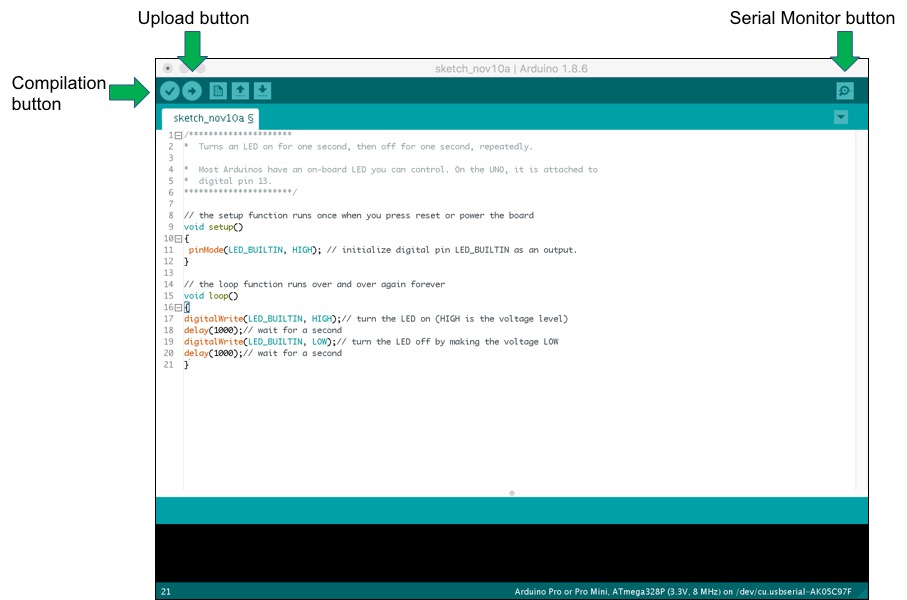Click the line indicator 21 in status bar
Viewport: 907px width, 600px height.
pyautogui.click(x=168, y=591)
